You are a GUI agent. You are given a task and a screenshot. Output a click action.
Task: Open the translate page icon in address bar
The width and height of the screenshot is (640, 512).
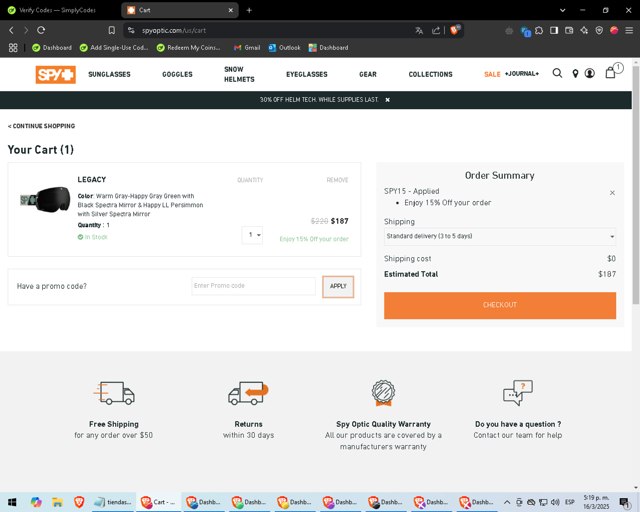419,30
